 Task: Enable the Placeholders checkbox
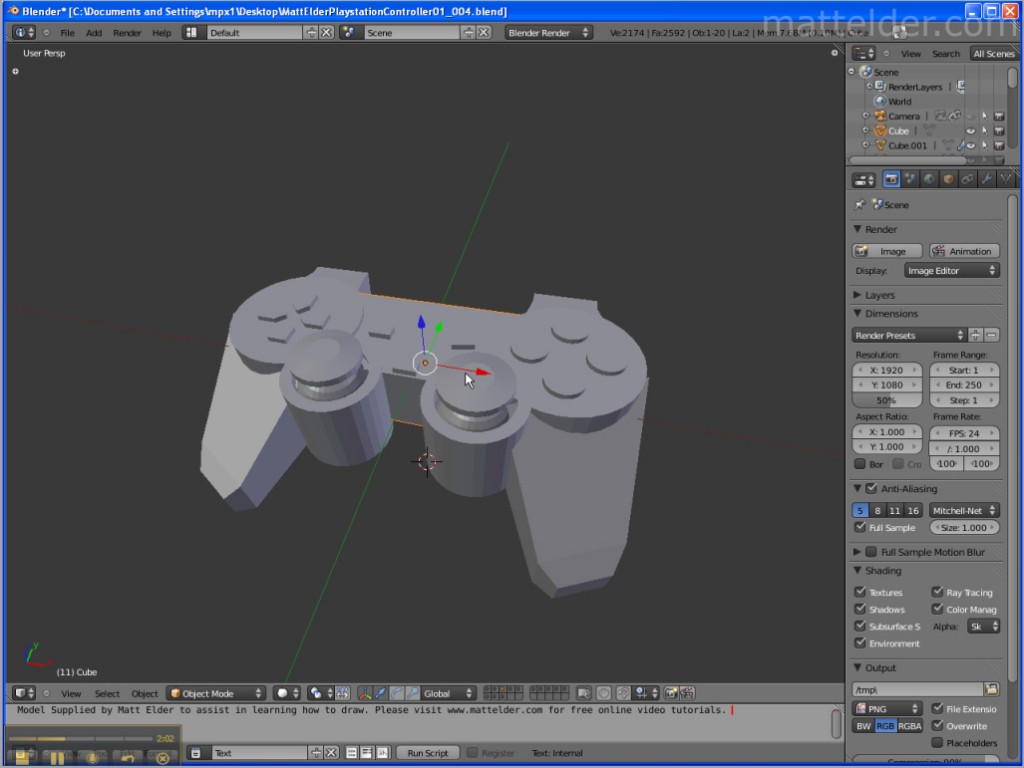(x=937, y=743)
